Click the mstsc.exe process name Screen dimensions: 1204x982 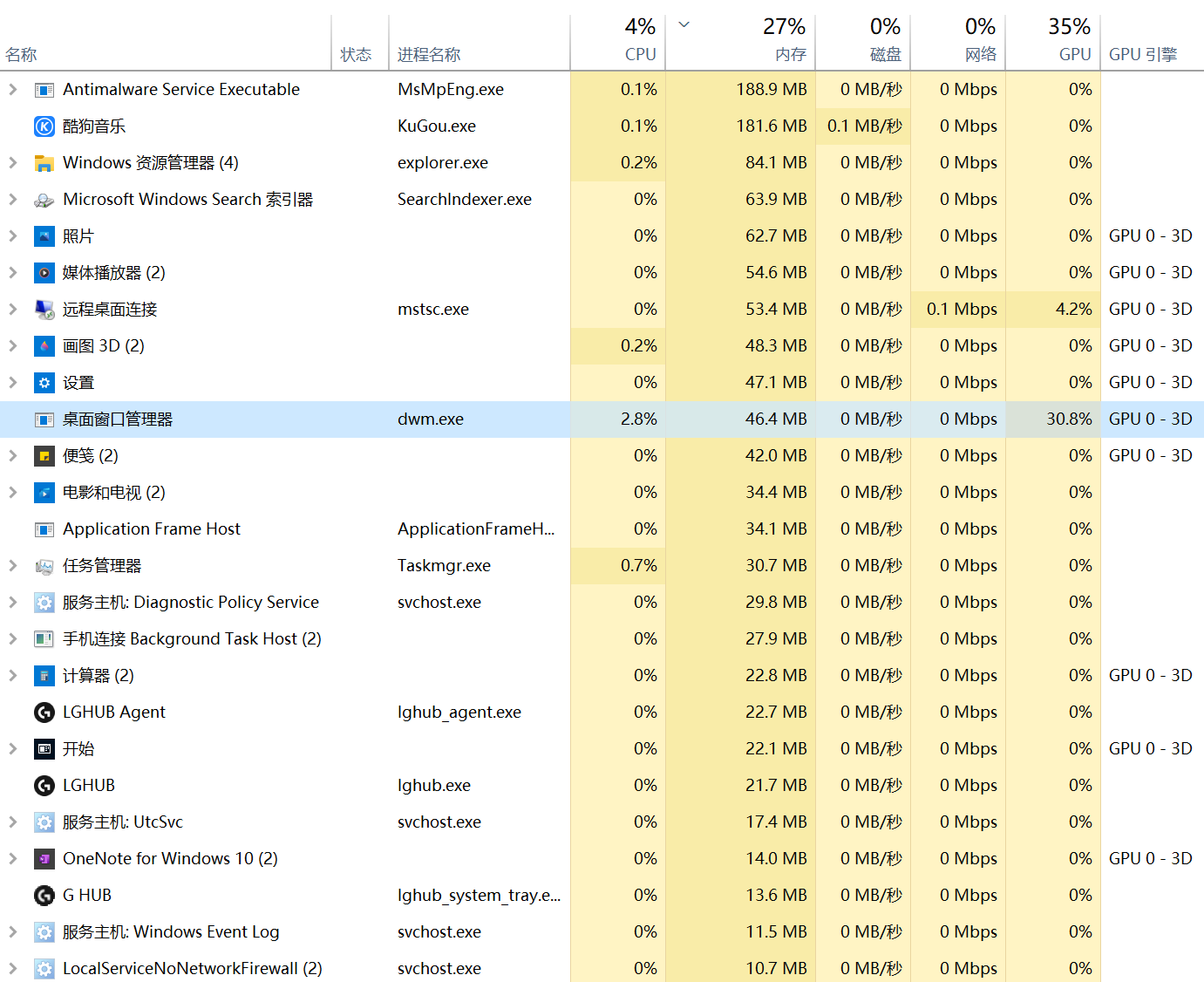point(433,310)
